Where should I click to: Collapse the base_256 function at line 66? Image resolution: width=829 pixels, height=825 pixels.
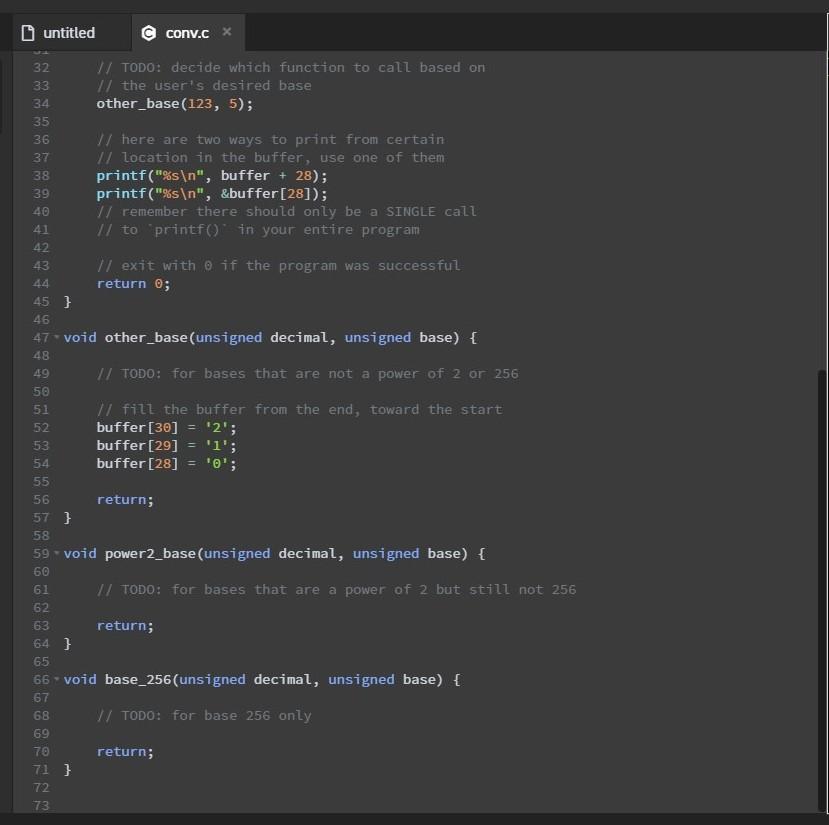pyautogui.click(x=57, y=679)
